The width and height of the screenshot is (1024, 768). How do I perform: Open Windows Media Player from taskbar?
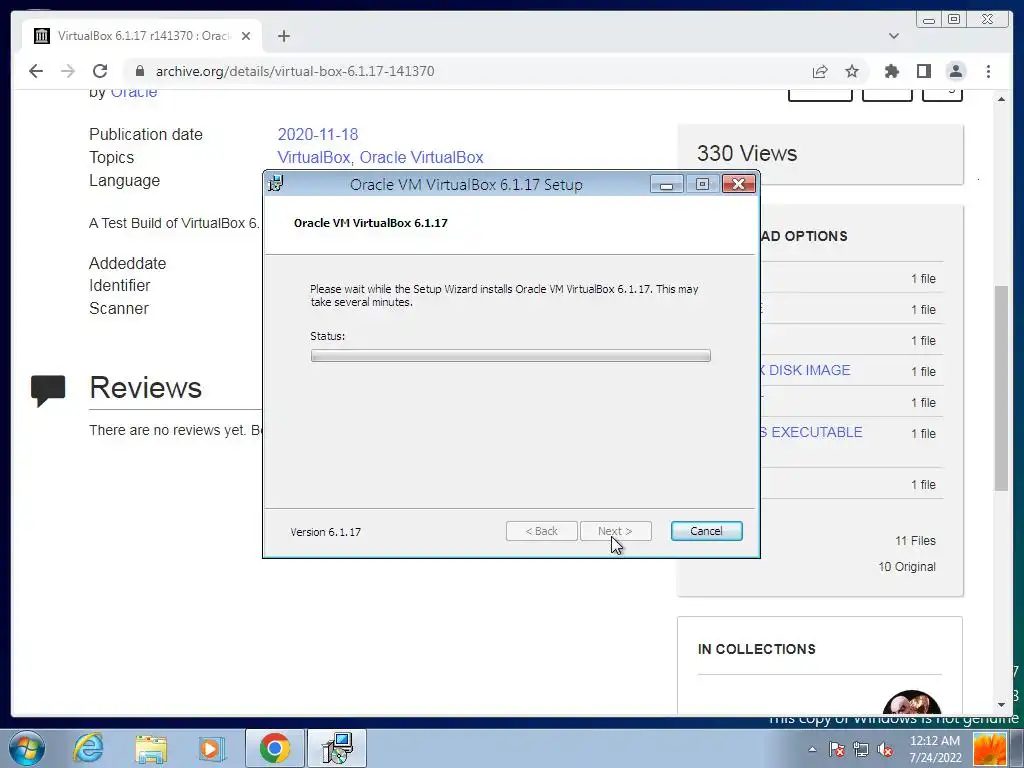(x=211, y=748)
